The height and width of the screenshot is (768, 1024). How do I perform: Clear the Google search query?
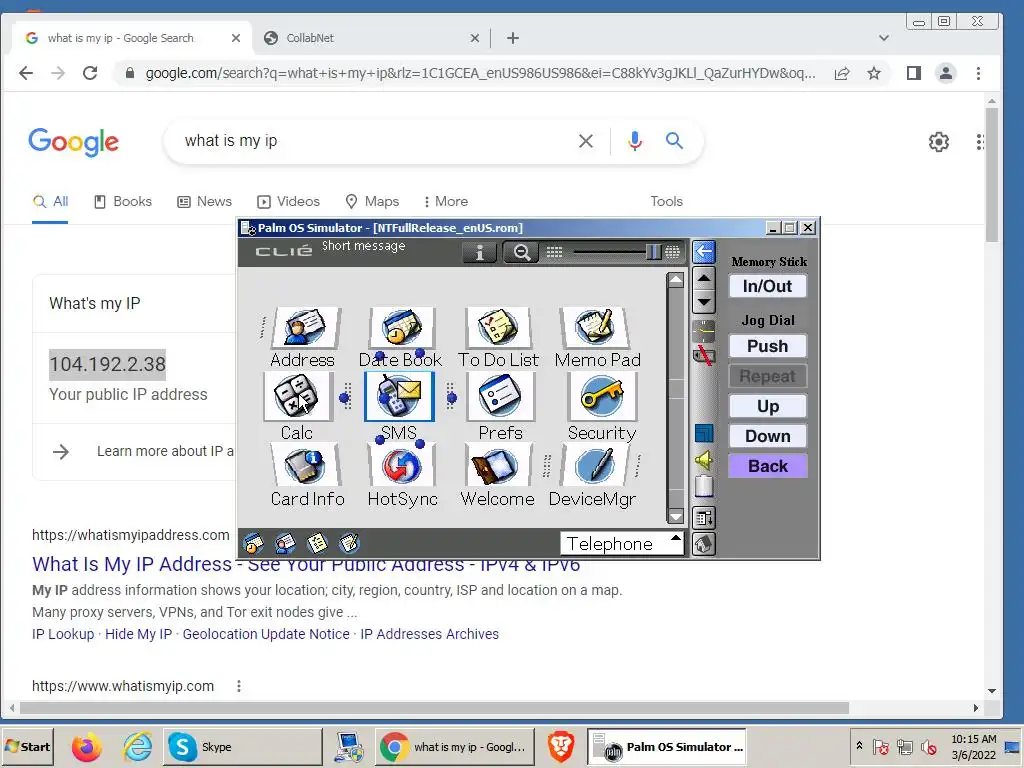pos(586,141)
